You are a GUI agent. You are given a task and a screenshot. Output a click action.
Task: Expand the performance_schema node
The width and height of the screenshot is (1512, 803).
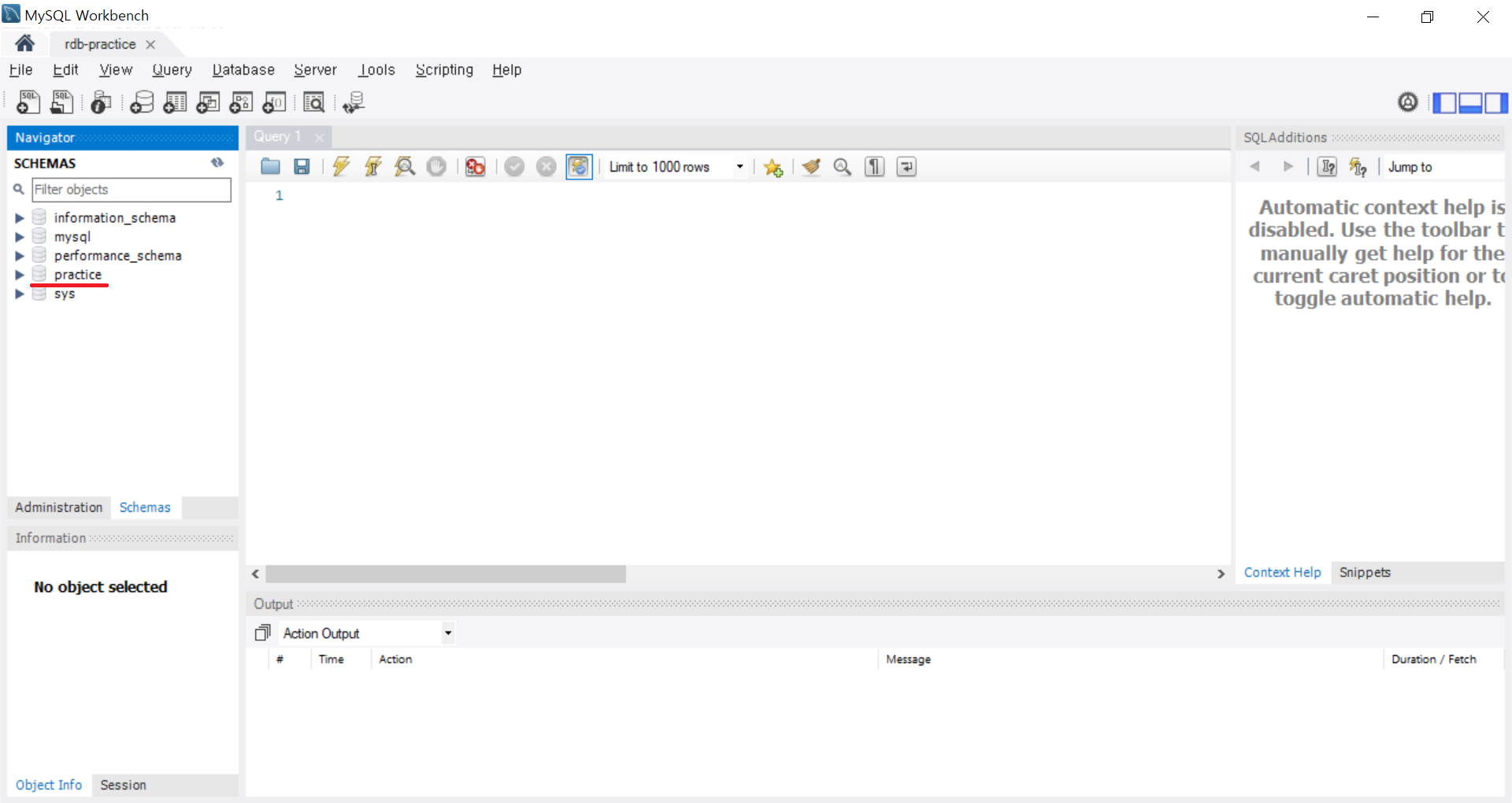pyautogui.click(x=20, y=256)
